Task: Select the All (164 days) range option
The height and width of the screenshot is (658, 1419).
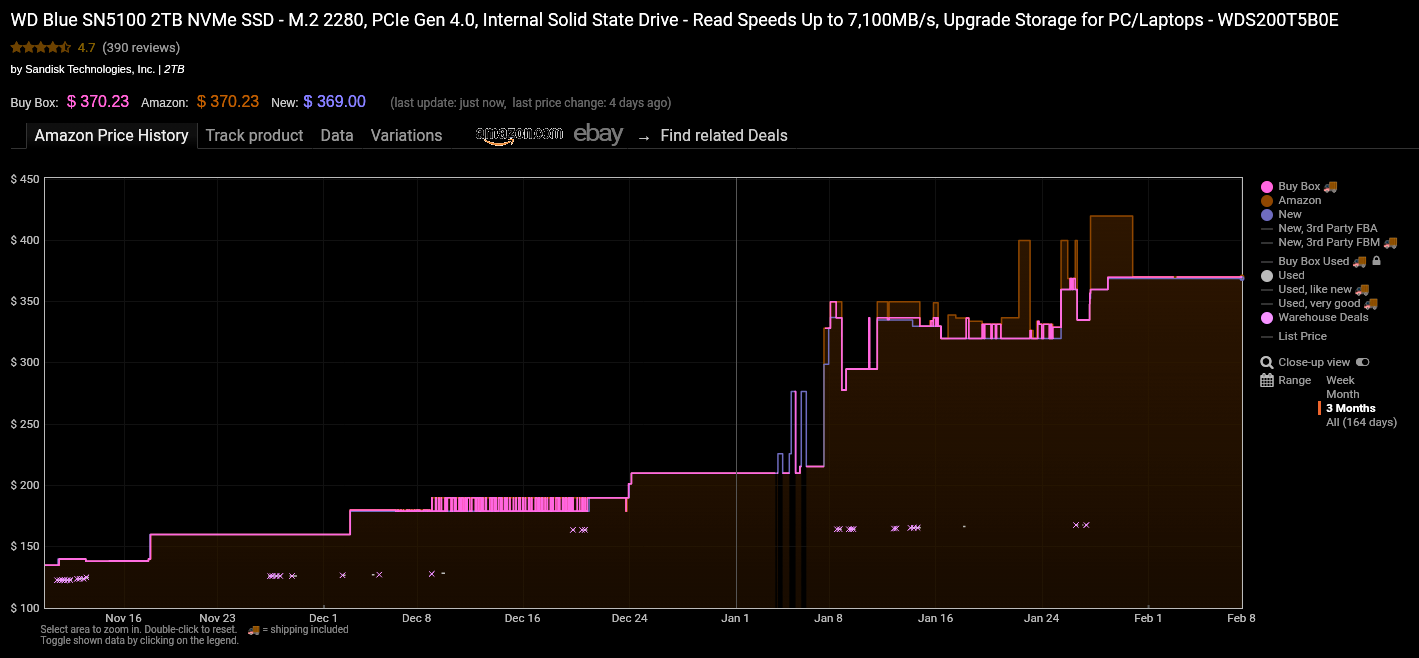Action: coord(1361,422)
